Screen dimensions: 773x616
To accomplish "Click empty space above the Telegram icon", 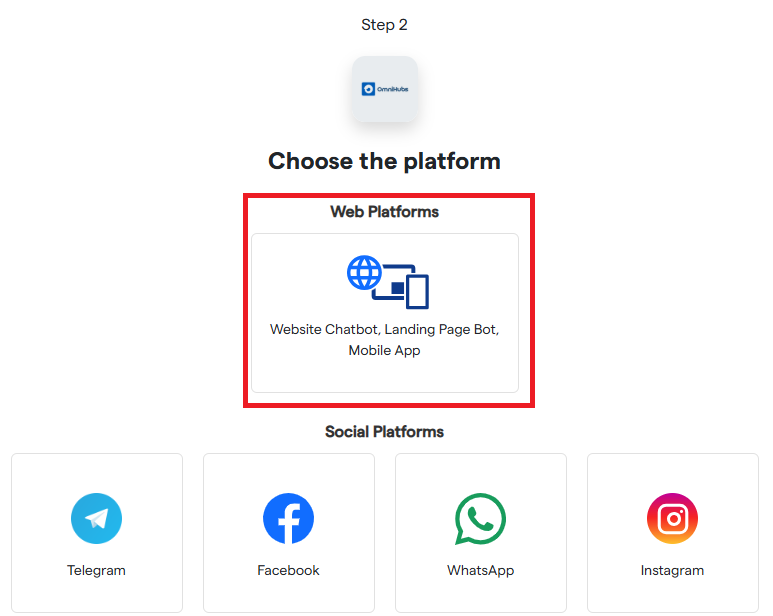I will (x=97, y=473).
